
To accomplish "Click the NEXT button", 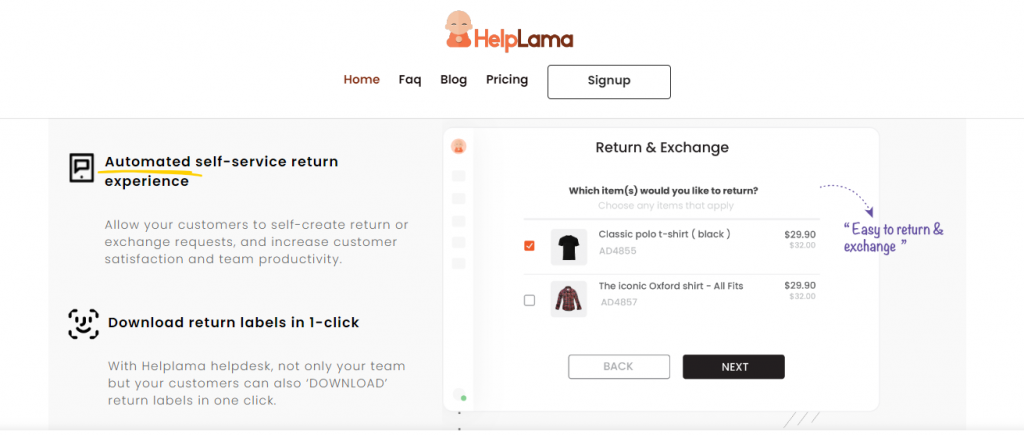I will (734, 367).
